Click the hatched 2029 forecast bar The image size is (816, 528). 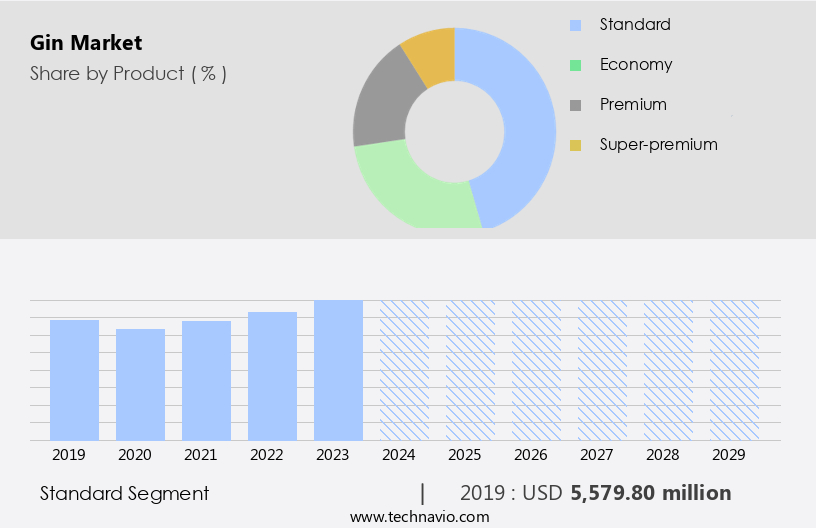coord(734,370)
